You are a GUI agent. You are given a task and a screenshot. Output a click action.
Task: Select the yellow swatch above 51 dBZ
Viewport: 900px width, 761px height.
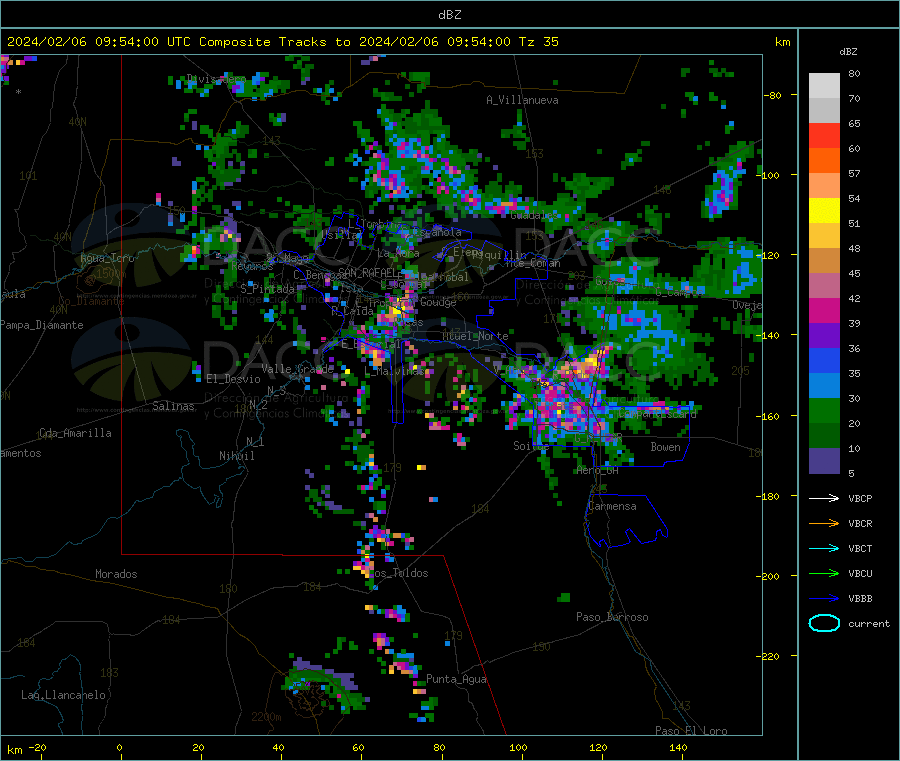click(x=824, y=211)
